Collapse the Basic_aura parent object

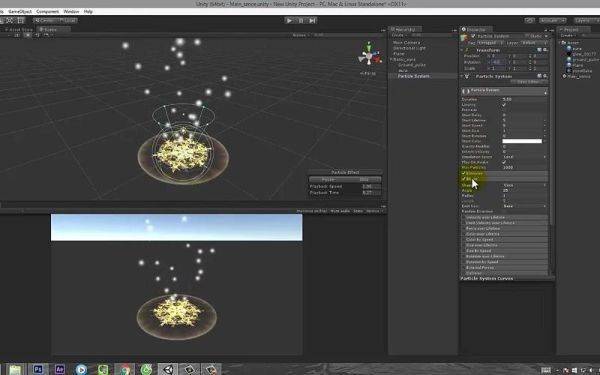(x=391, y=60)
